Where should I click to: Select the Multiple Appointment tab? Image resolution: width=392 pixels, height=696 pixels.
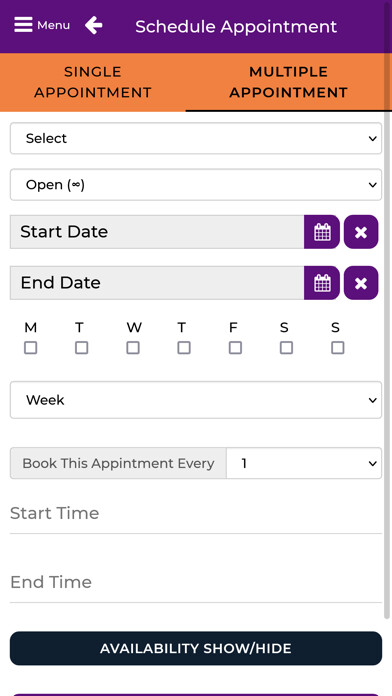(x=288, y=82)
